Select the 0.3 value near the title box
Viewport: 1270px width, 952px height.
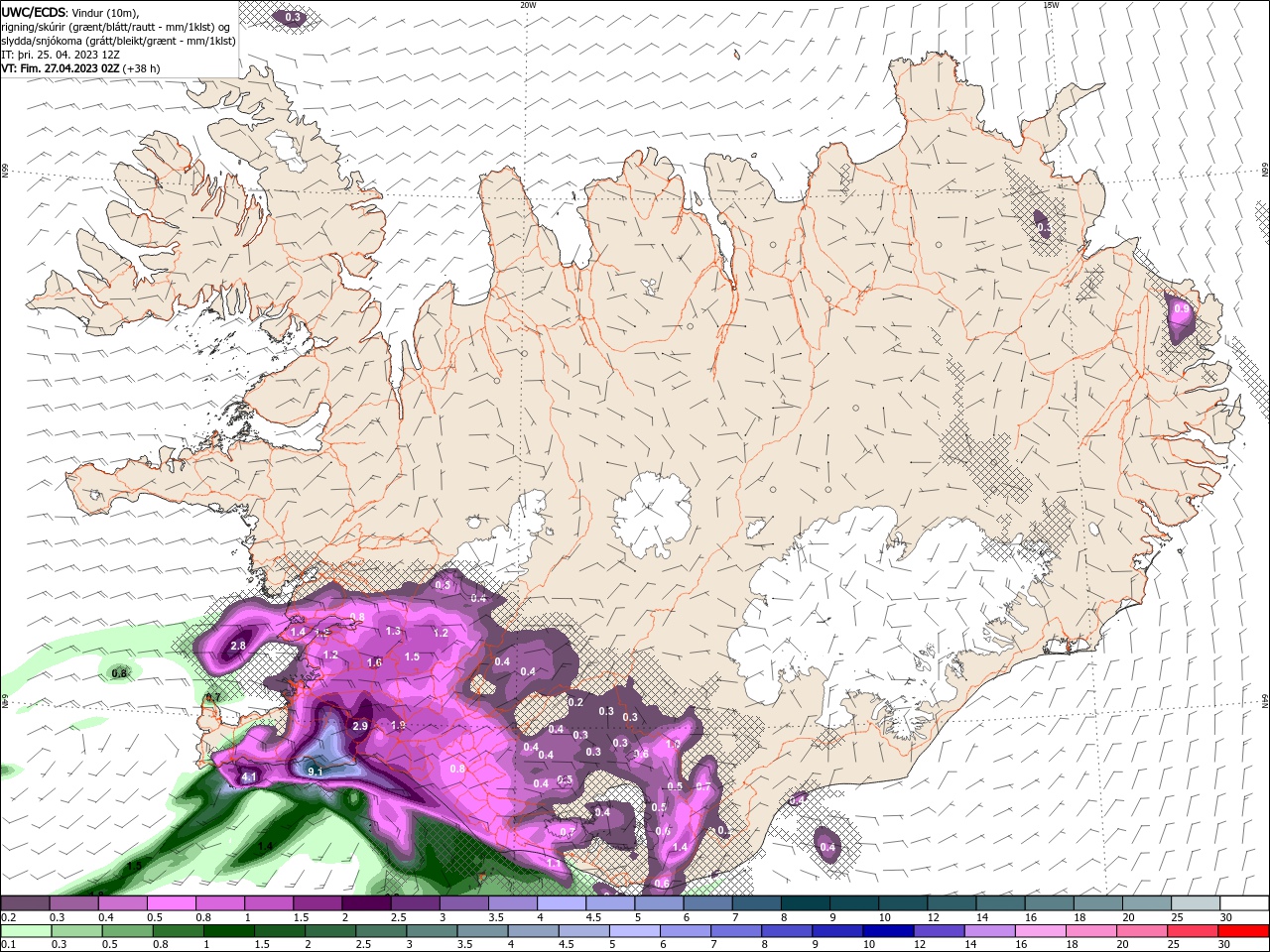tap(293, 17)
